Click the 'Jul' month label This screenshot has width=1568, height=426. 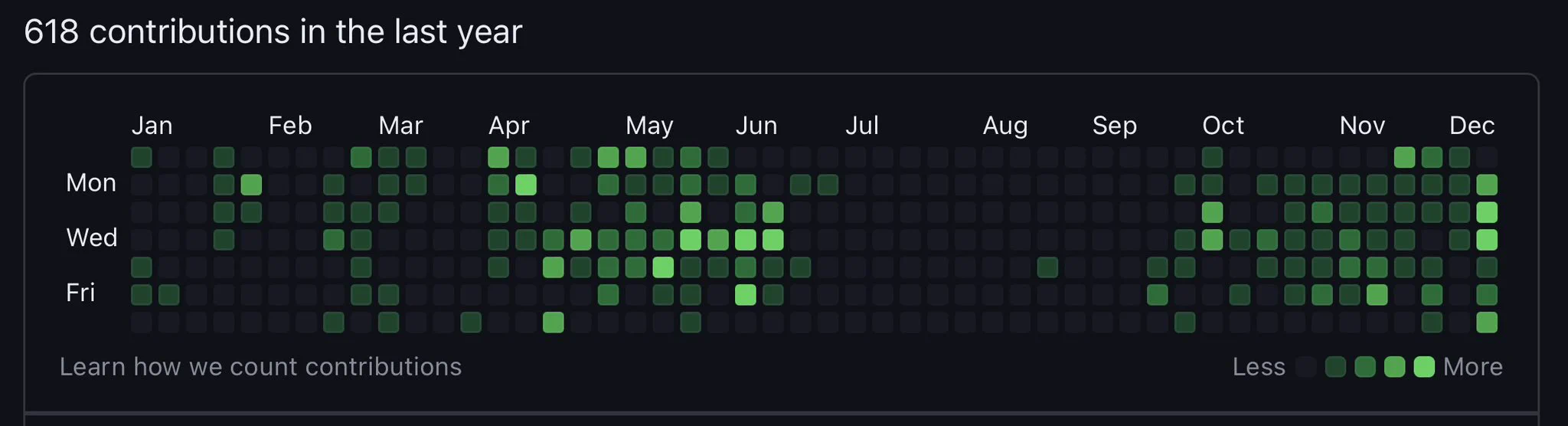862,125
